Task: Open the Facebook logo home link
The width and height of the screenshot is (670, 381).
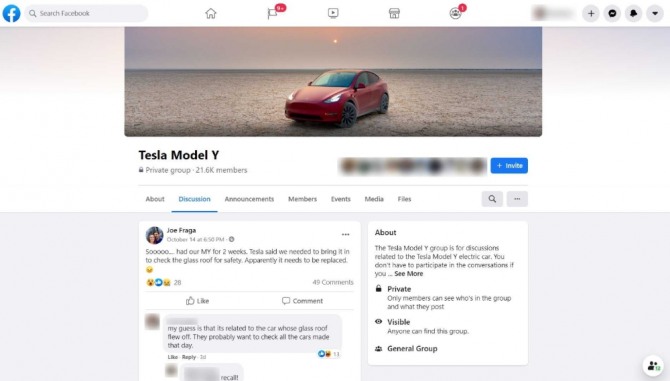Action: coord(12,13)
